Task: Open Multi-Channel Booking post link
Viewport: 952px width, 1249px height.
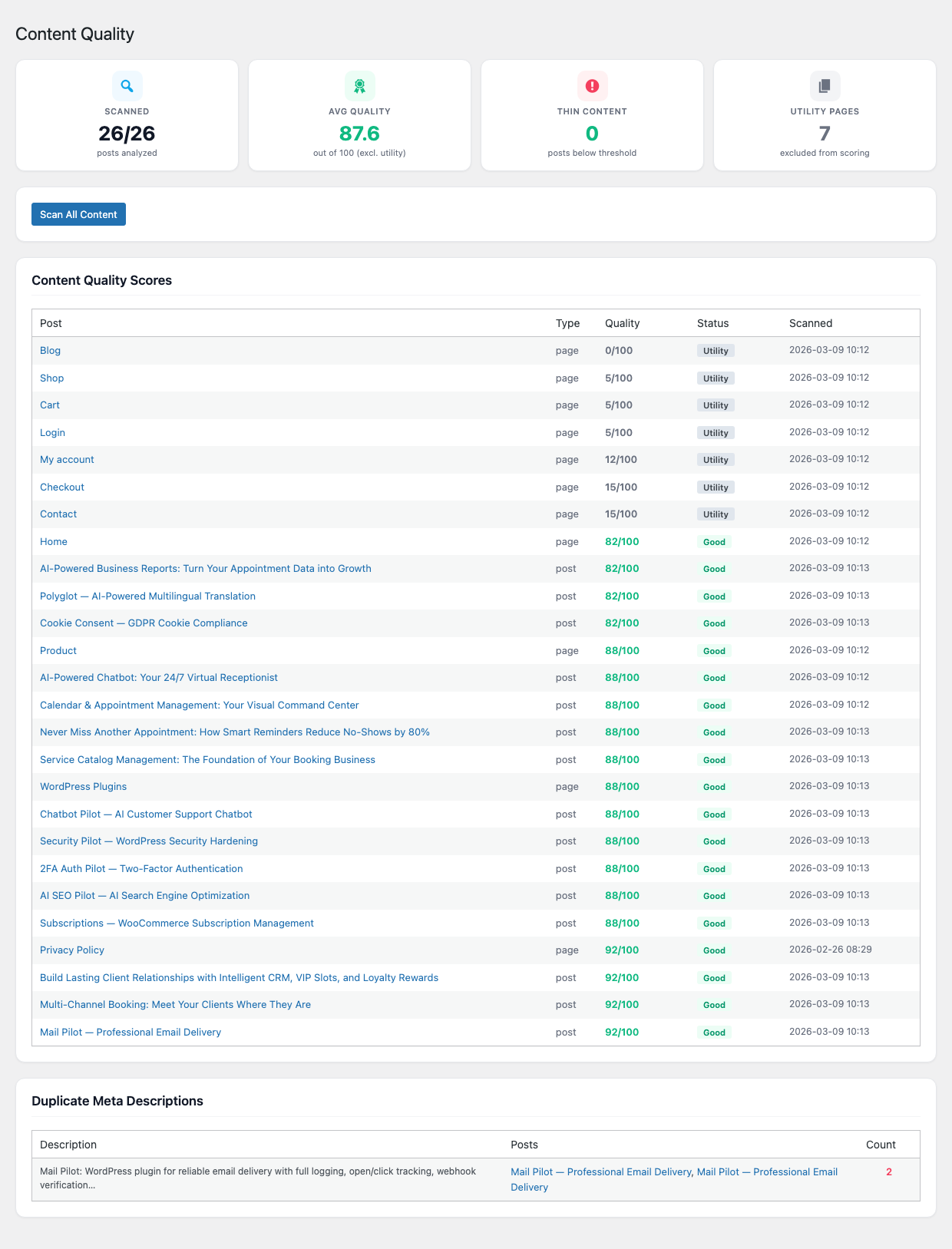Action: (175, 1005)
